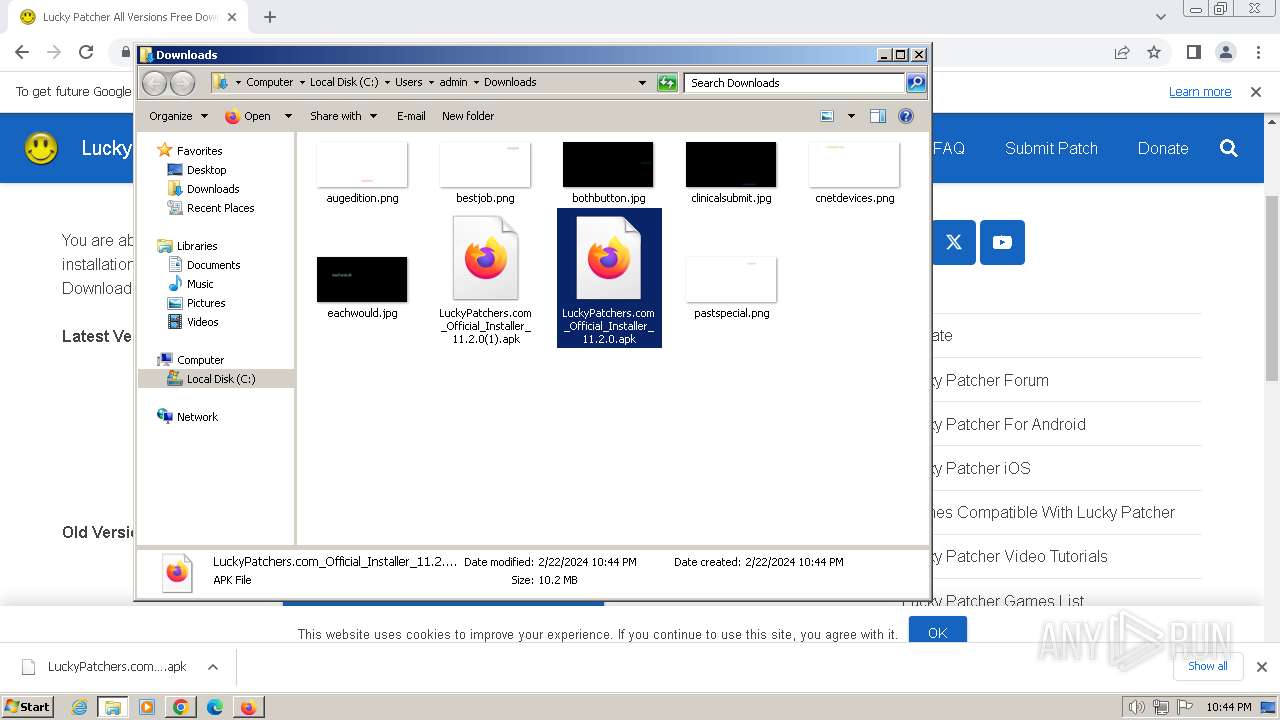Expand the Open button dropdown arrow

coord(288,116)
